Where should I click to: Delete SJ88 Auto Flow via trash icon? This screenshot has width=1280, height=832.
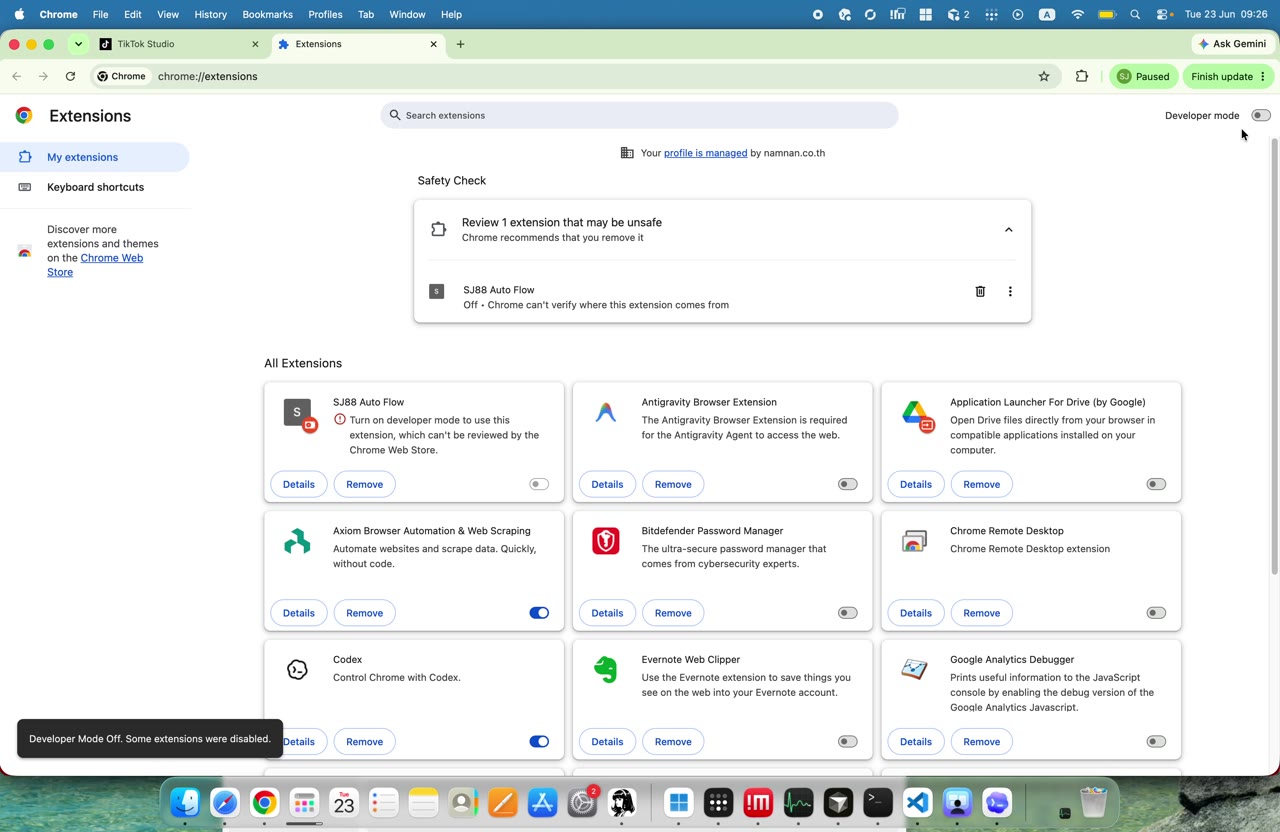(x=980, y=291)
